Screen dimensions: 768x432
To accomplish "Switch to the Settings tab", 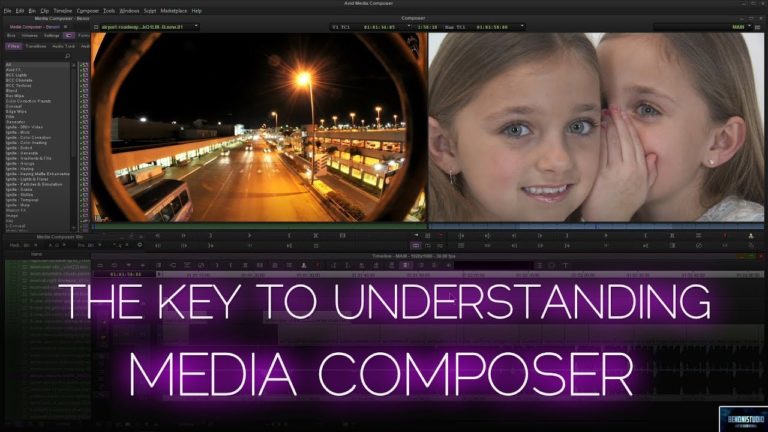I will pyautogui.click(x=51, y=36).
